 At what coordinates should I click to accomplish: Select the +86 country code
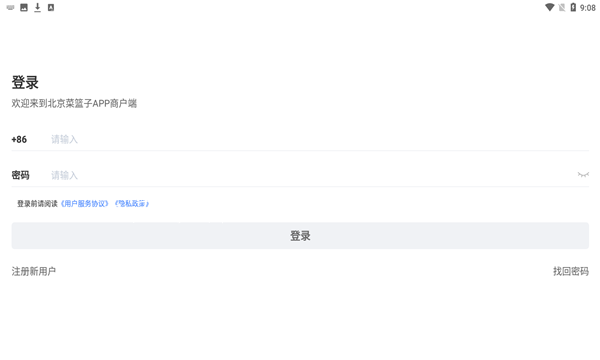click(x=19, y=139)
